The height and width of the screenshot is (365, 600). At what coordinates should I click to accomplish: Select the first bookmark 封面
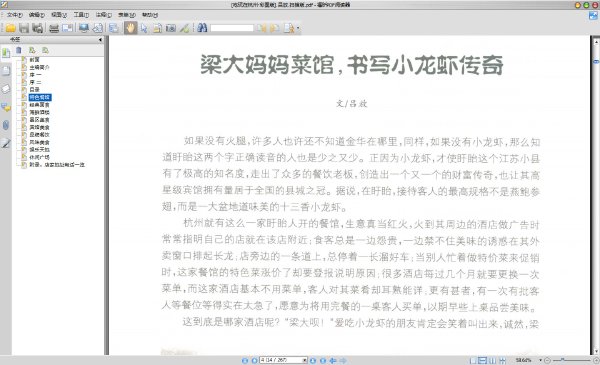[34, 60]
